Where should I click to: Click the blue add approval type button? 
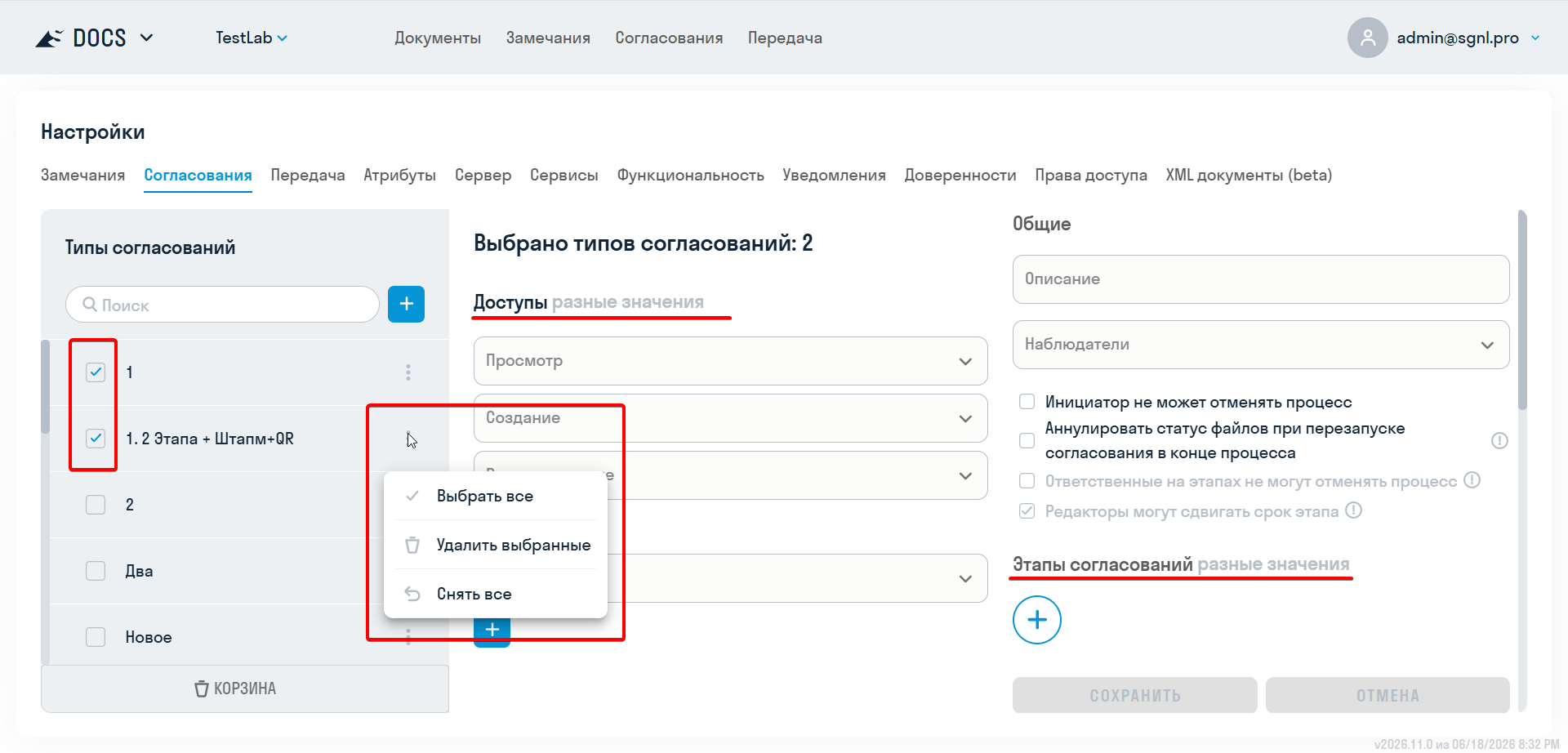pos(406,304)
